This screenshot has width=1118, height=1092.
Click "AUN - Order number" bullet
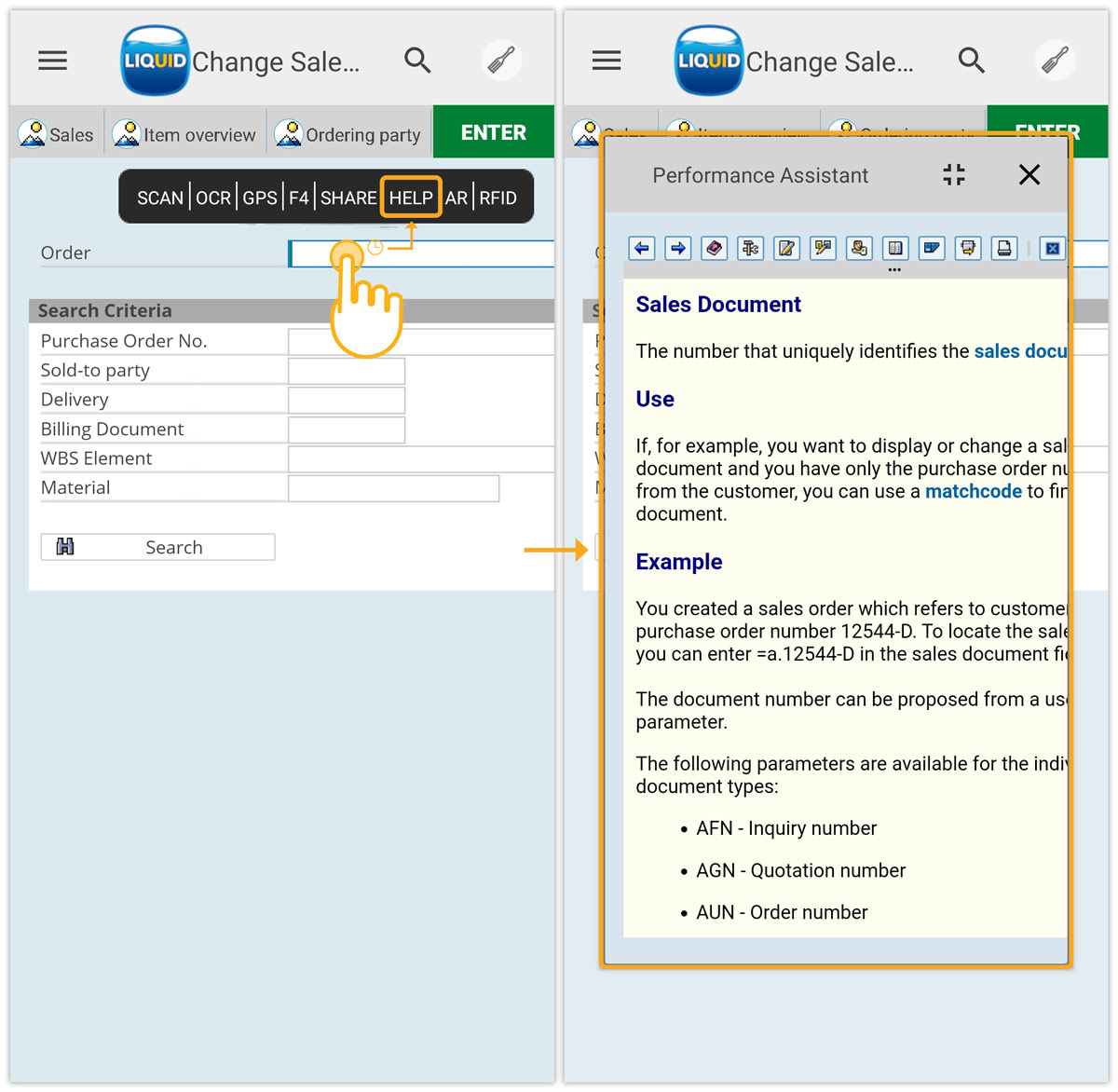782,912
